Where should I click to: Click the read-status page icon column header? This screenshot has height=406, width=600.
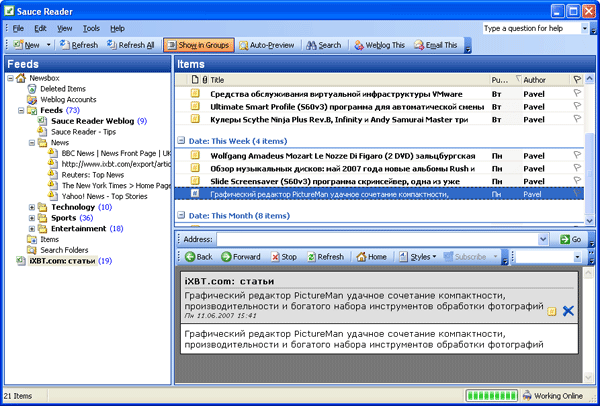point(195,80)
